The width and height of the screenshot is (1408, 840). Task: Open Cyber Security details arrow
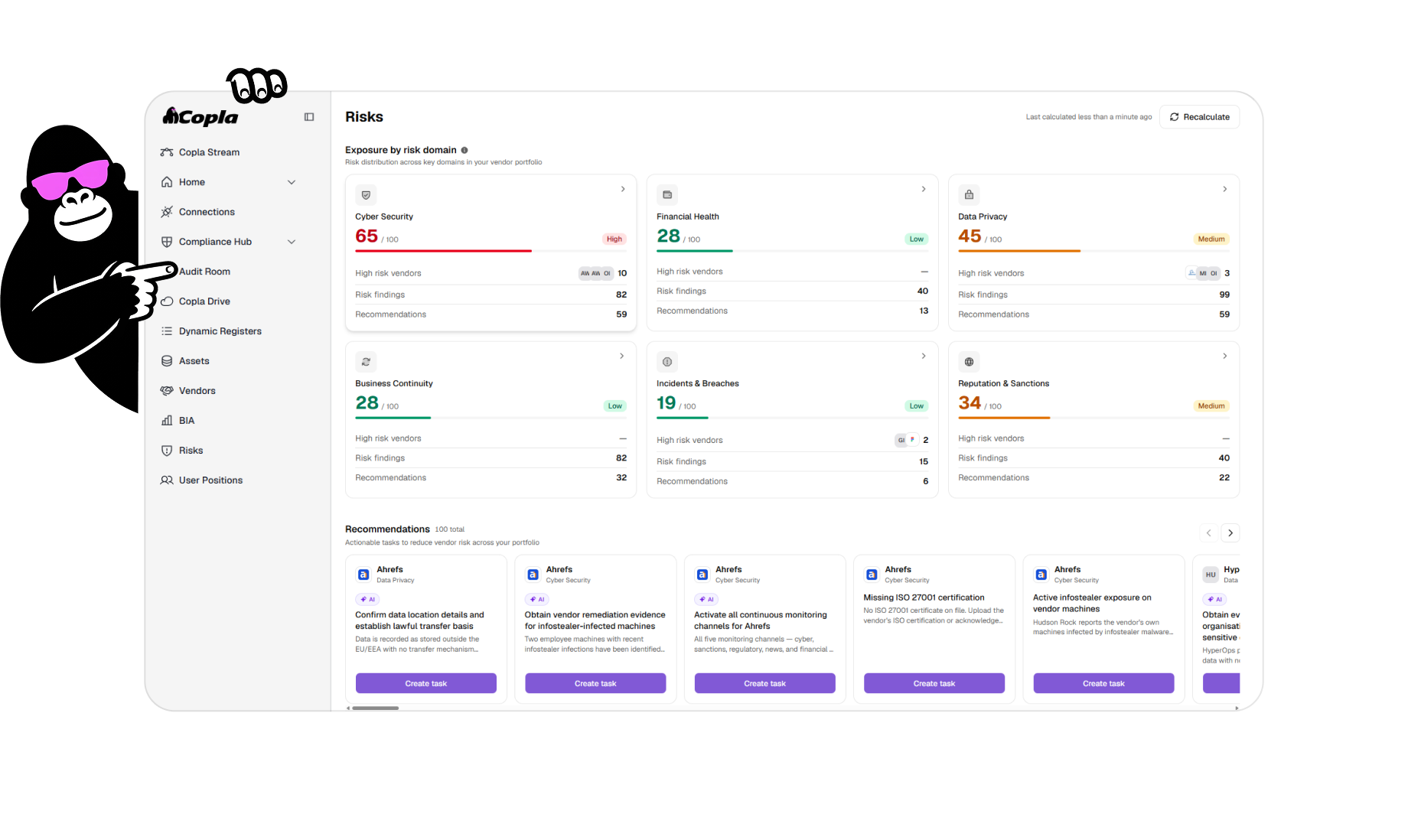(623, 189)
